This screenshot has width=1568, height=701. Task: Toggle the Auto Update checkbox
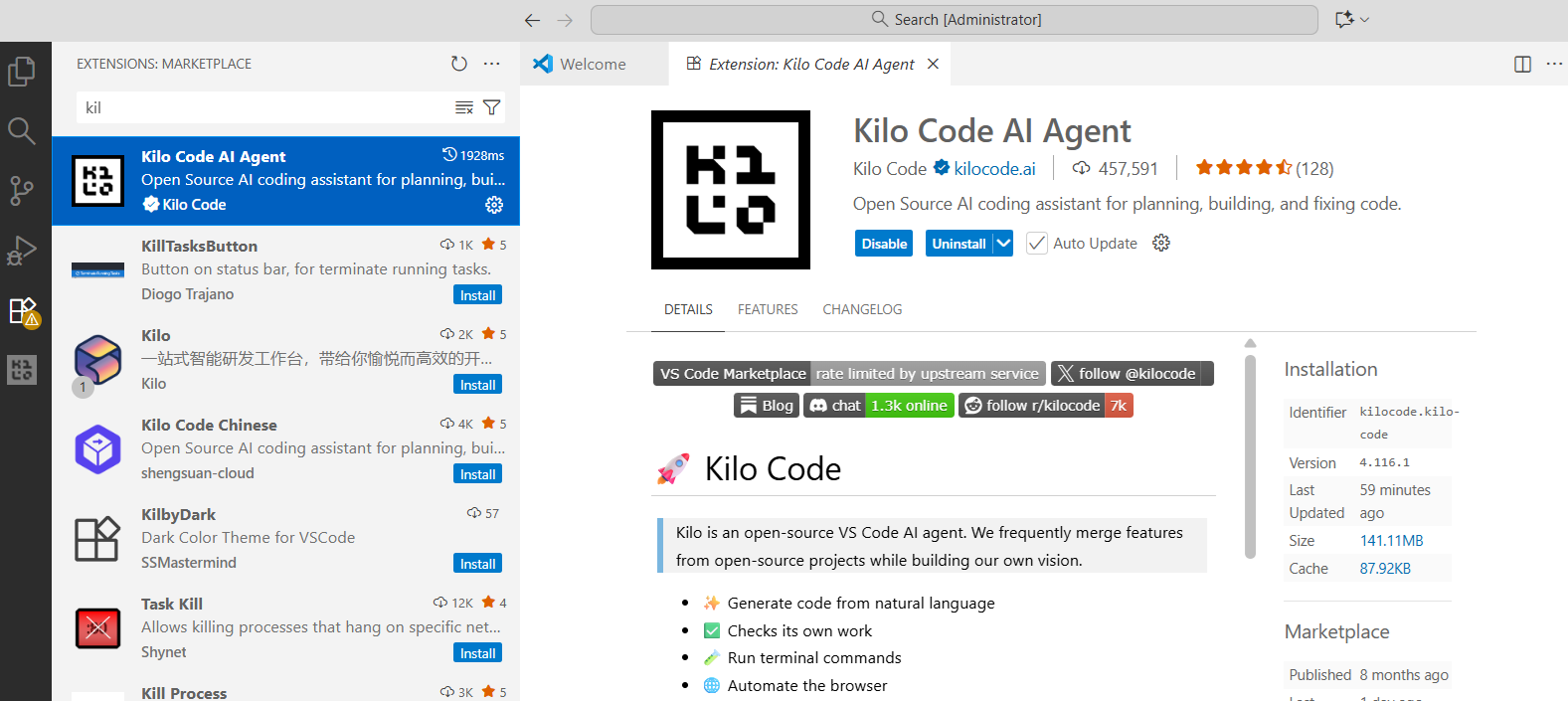tap(1037, 244)
